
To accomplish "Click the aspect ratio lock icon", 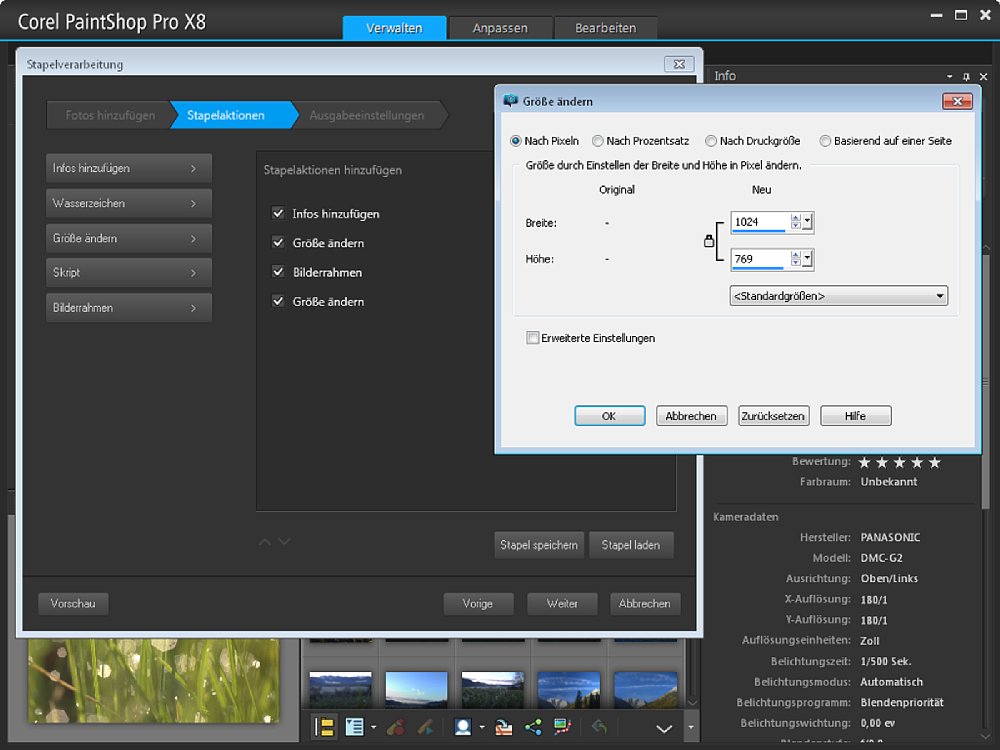I will tap(709, 240).
